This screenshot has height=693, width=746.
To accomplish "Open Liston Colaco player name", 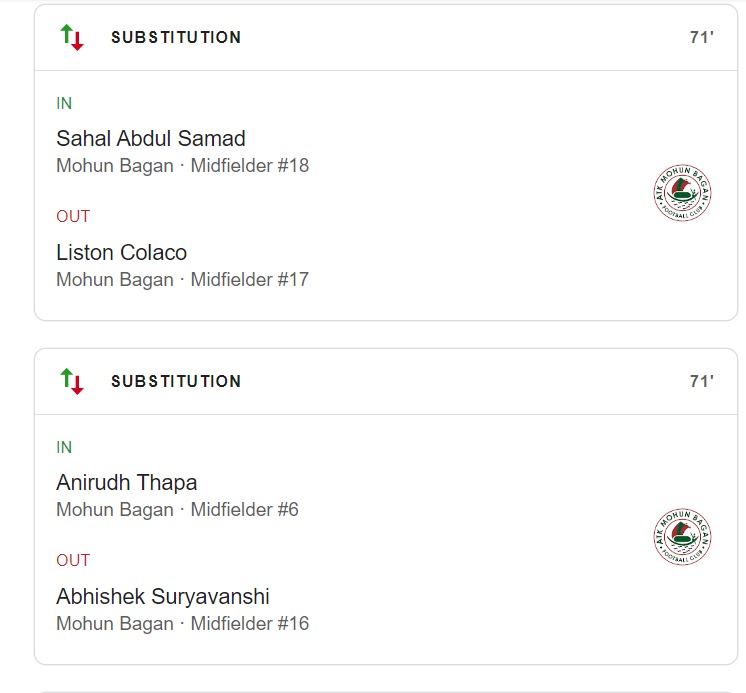I will 121,252.
